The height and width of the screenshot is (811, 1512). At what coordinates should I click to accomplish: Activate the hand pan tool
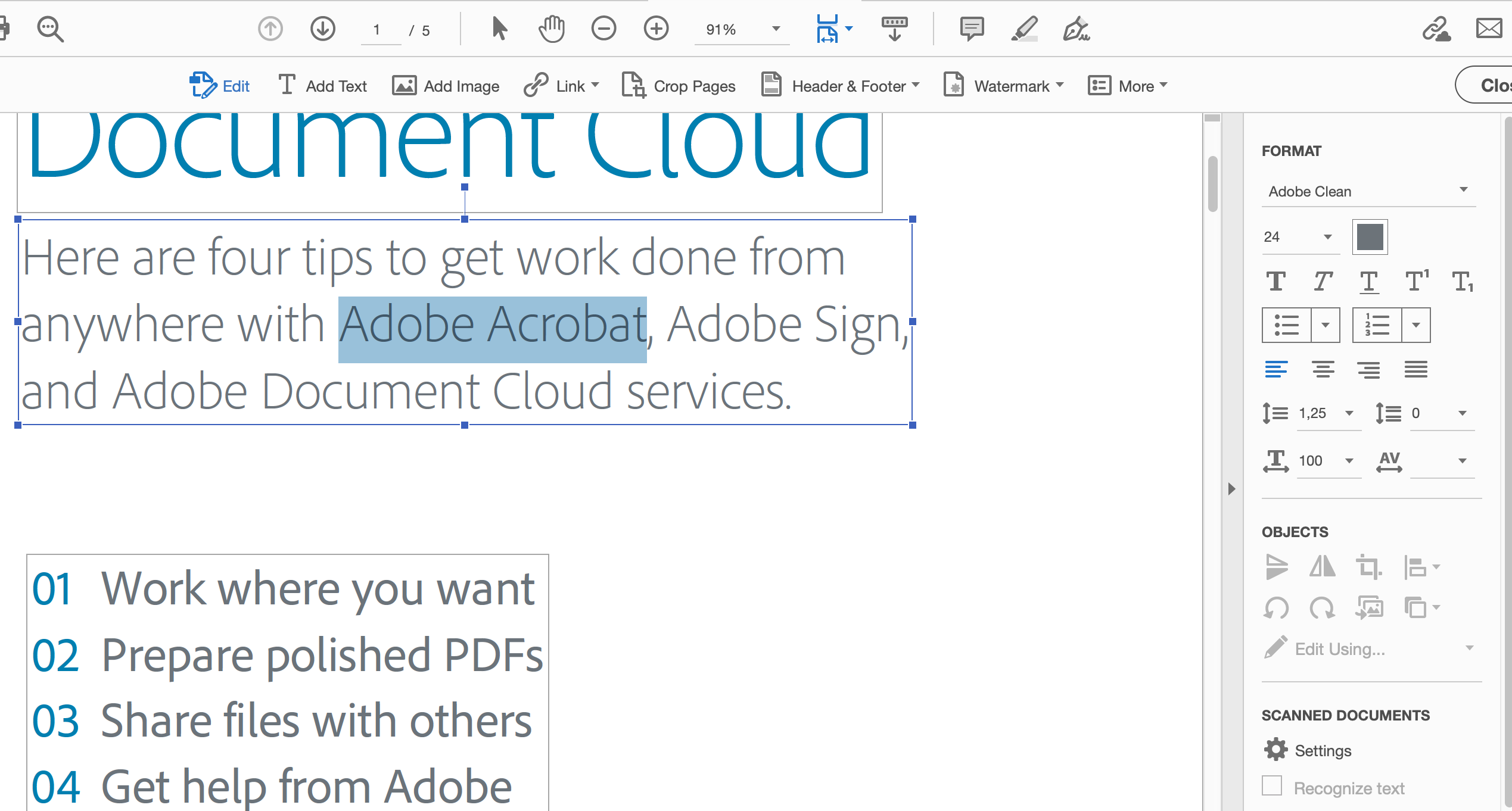click(552, 29)
